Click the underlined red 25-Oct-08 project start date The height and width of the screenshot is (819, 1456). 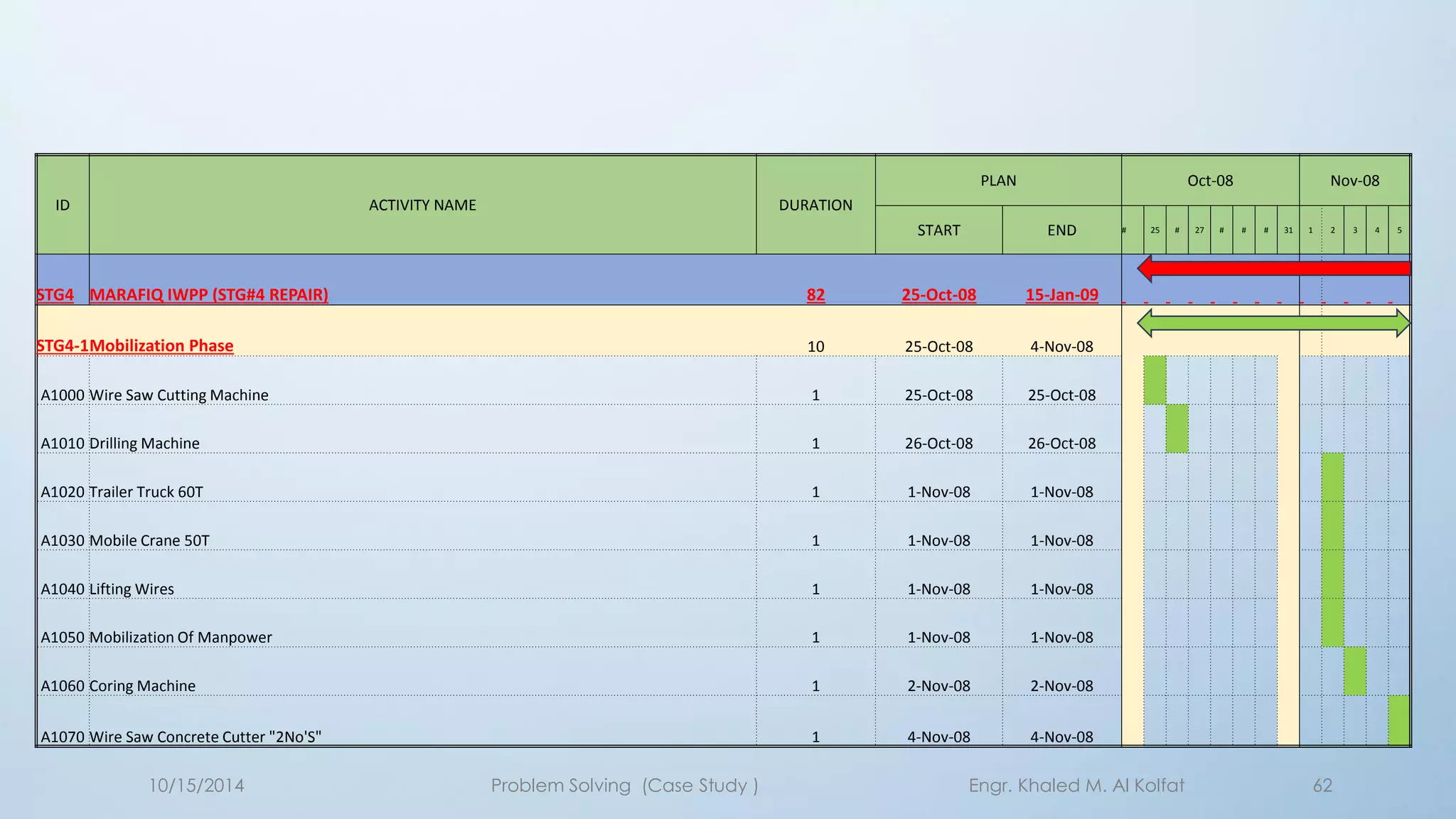tap(938, 294)
